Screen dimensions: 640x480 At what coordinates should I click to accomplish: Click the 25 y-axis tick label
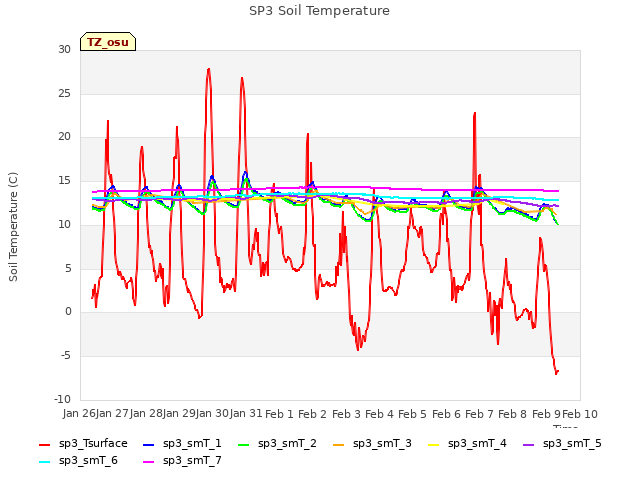point(64,93)
